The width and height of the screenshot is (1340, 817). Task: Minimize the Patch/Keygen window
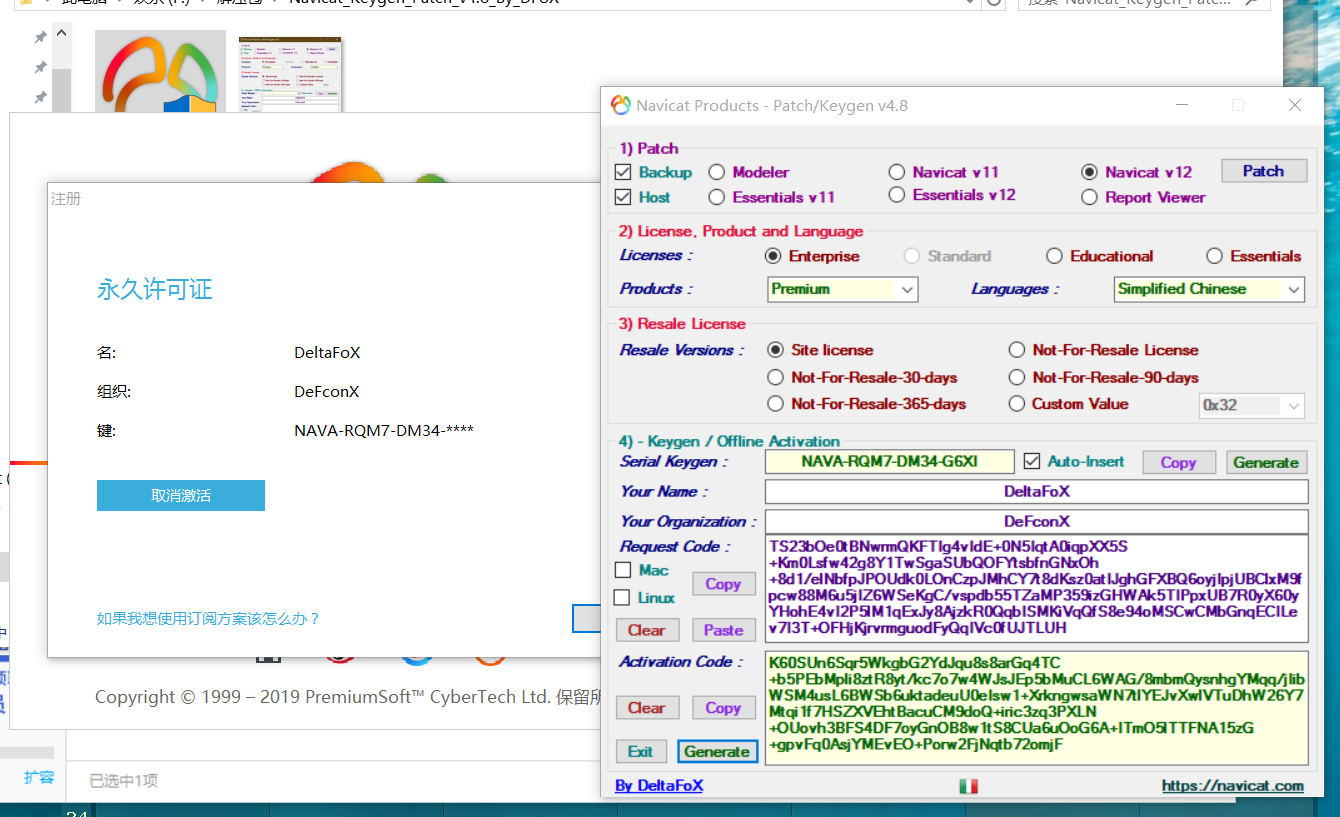pyautogui.click(x=1181, y=105)
